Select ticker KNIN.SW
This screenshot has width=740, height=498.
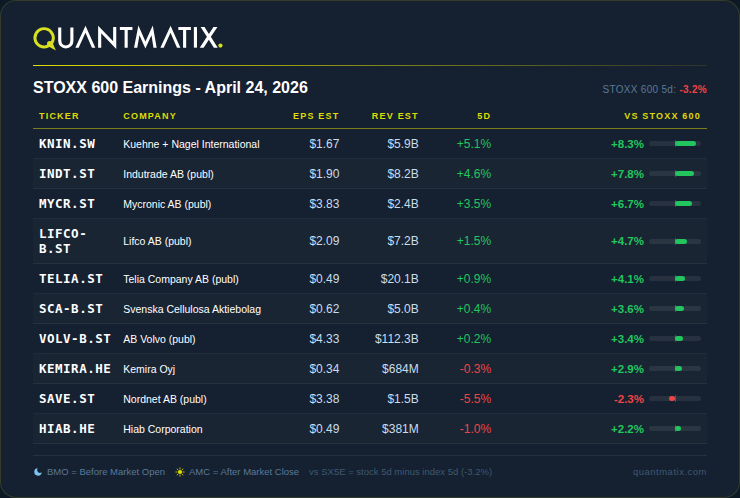[x=67, y=144]
